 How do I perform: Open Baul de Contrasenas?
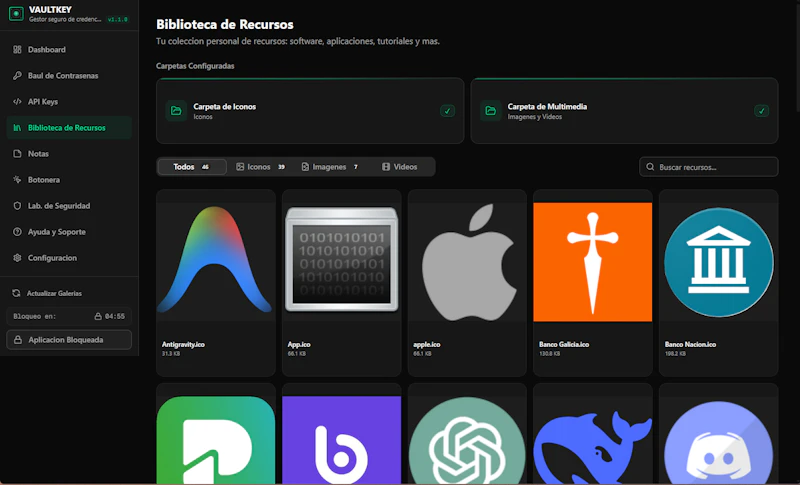(x=69, y=75)
